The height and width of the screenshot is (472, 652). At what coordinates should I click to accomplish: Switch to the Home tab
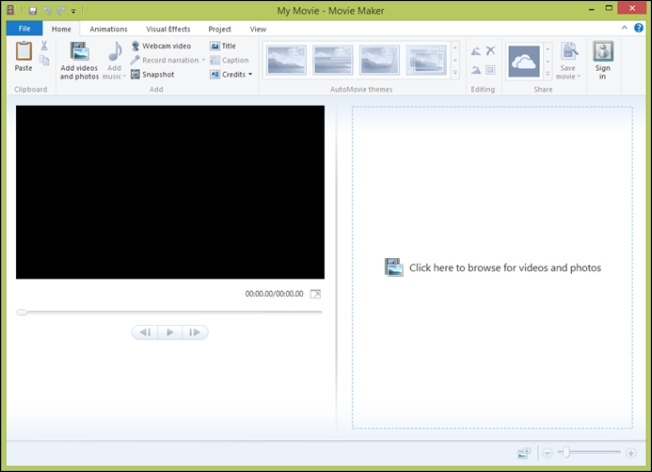point(61,29)
